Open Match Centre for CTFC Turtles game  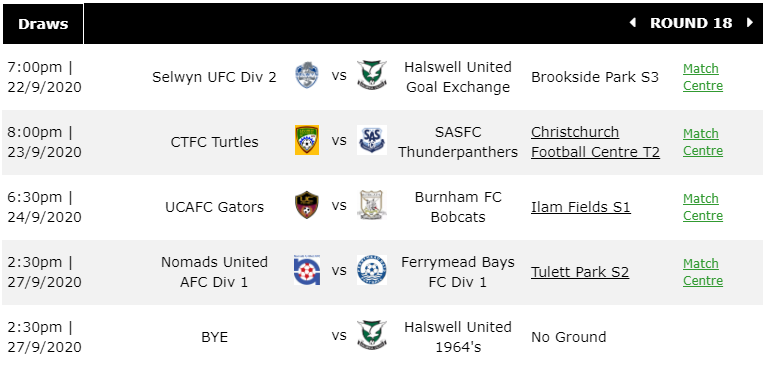(x=703, y=142)
